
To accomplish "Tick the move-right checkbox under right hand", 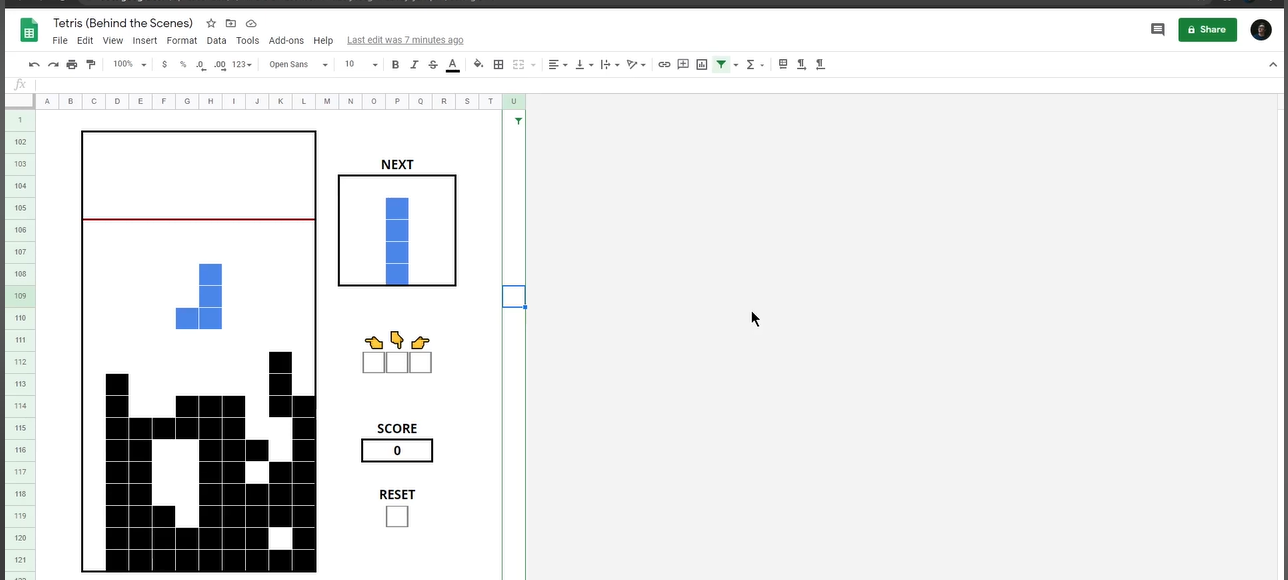I will pos(420,362).
